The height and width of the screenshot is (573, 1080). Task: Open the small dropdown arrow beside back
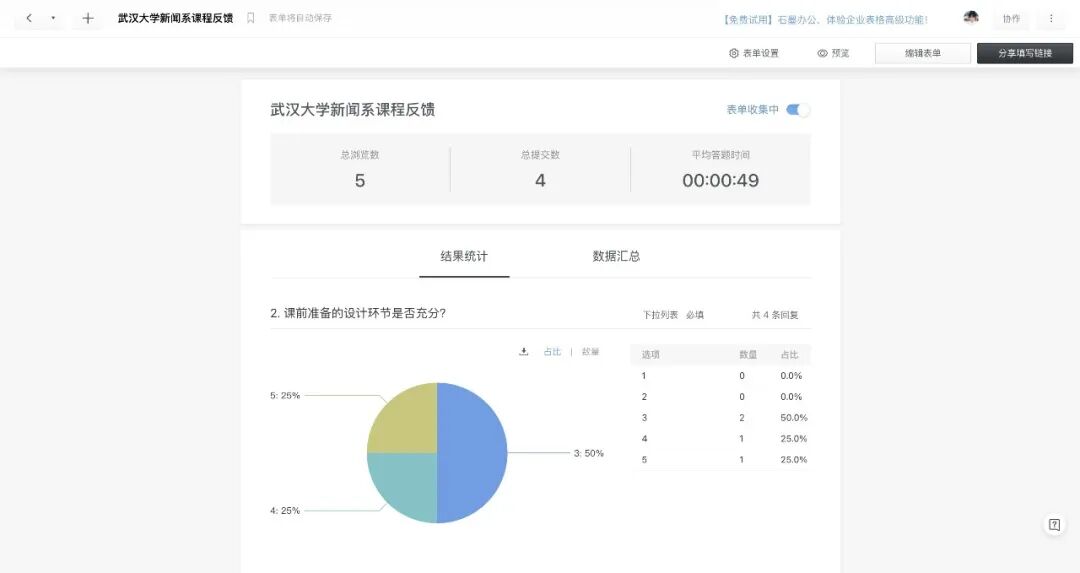(x=53, y=18)
